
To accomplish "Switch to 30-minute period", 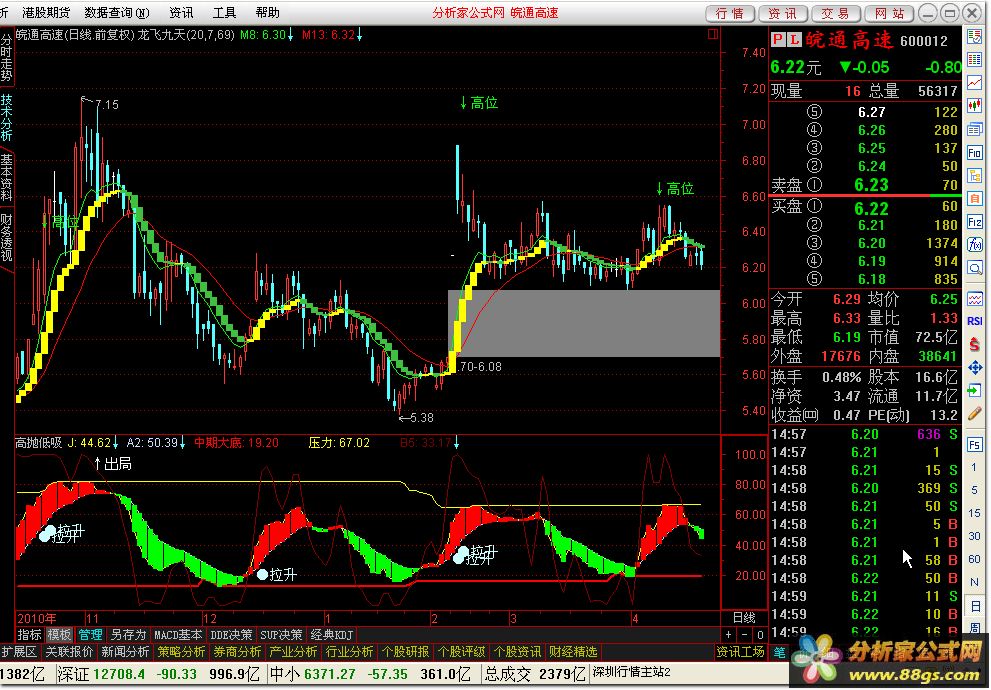I will pyautogui.click(x=975, y=536).
